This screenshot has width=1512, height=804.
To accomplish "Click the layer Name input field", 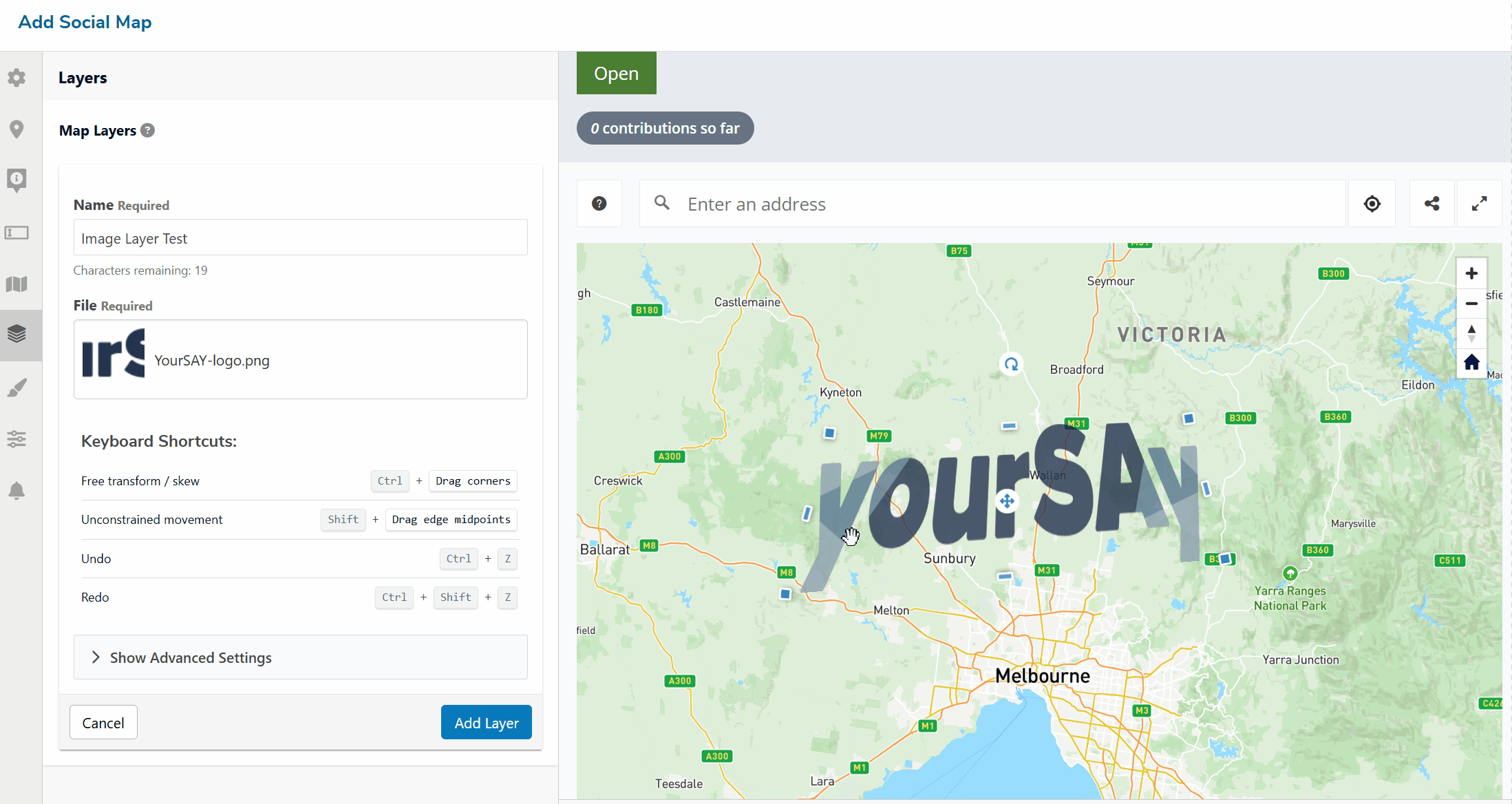I will click(300, 238).
